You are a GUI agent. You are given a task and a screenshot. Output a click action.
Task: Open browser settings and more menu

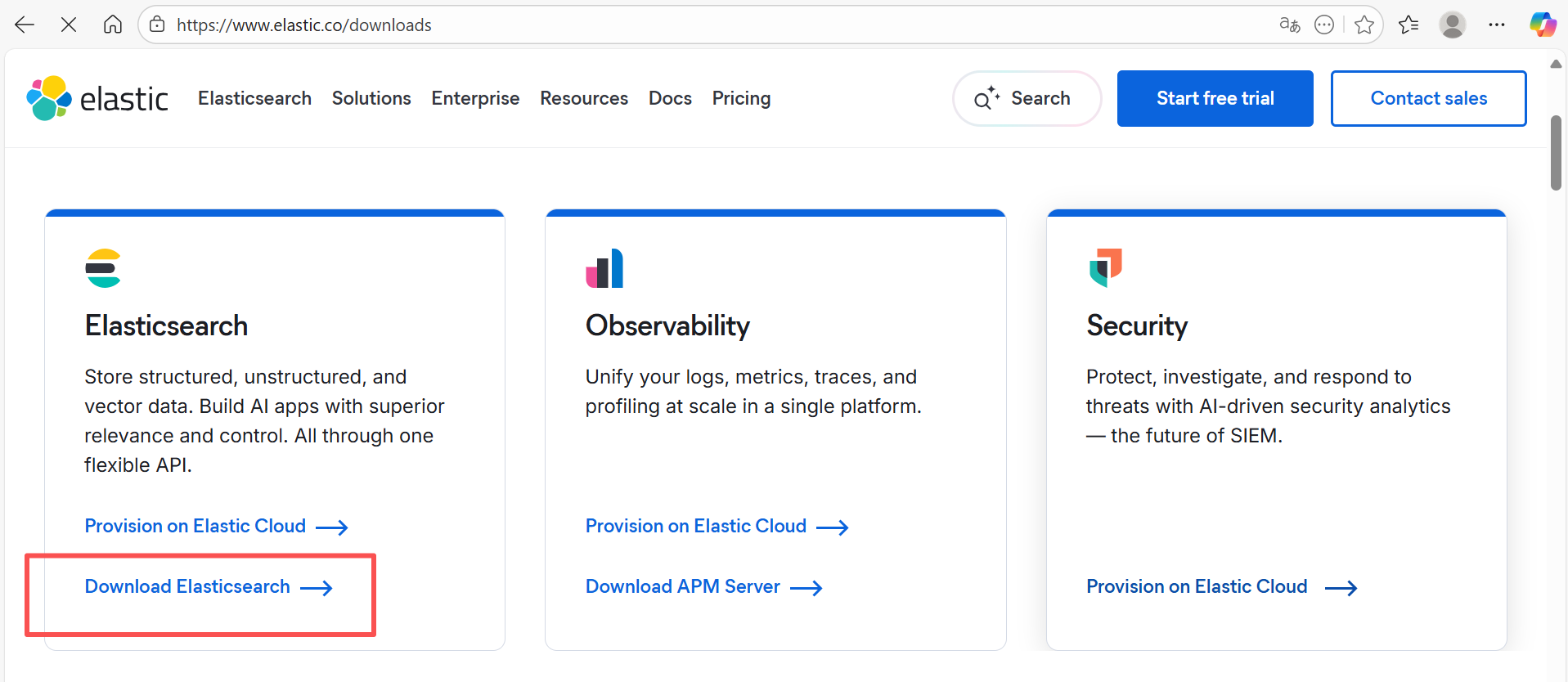pos(1497,25)
